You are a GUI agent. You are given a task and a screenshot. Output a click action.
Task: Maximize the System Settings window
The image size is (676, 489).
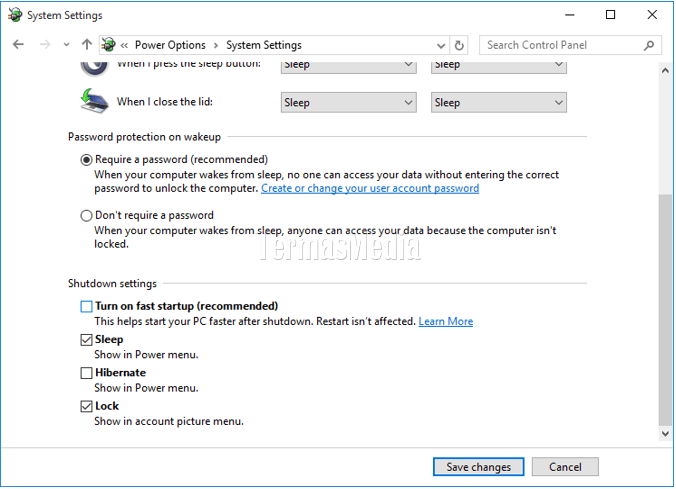(610, 15)
